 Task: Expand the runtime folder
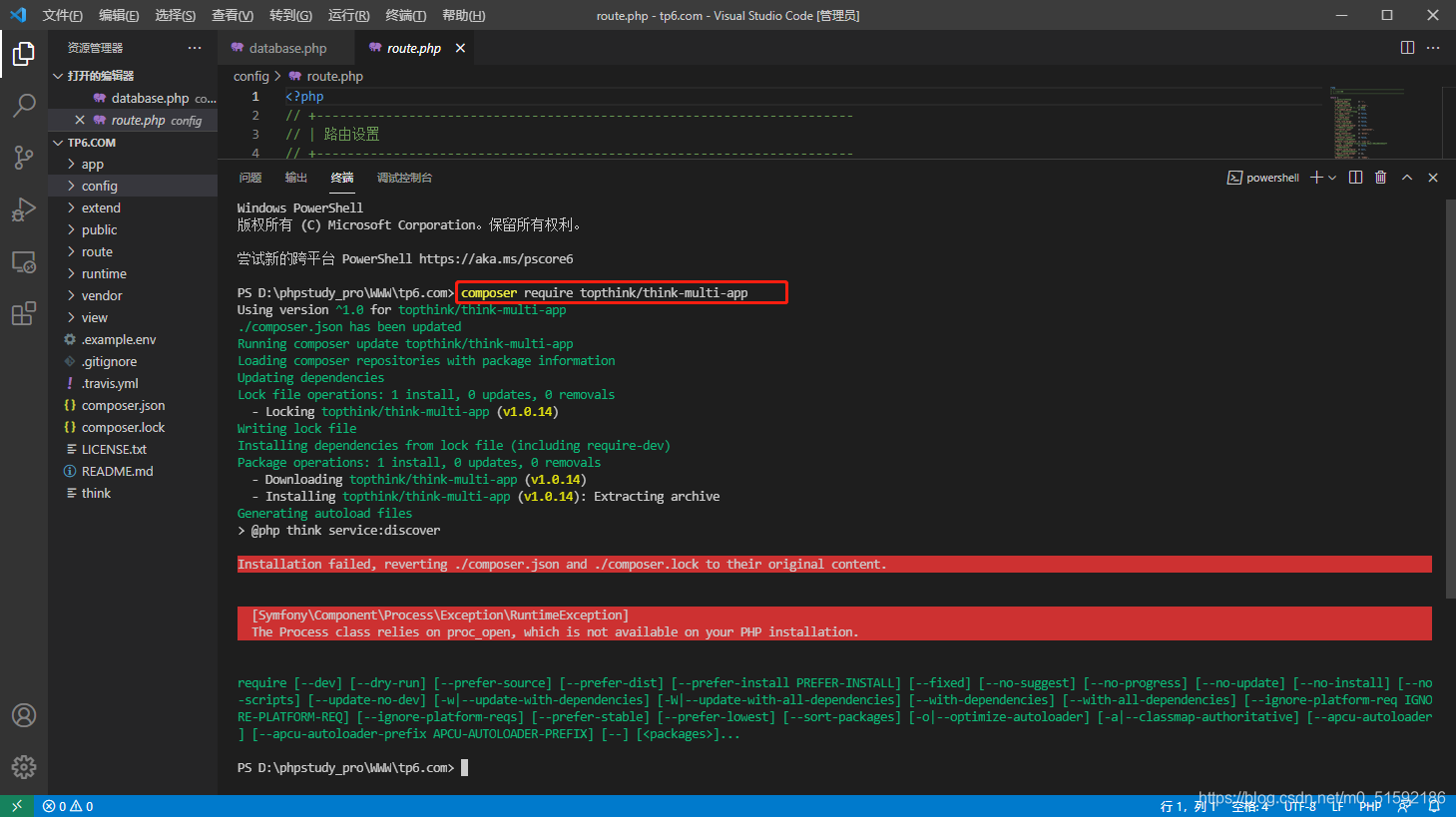point(133,273)
